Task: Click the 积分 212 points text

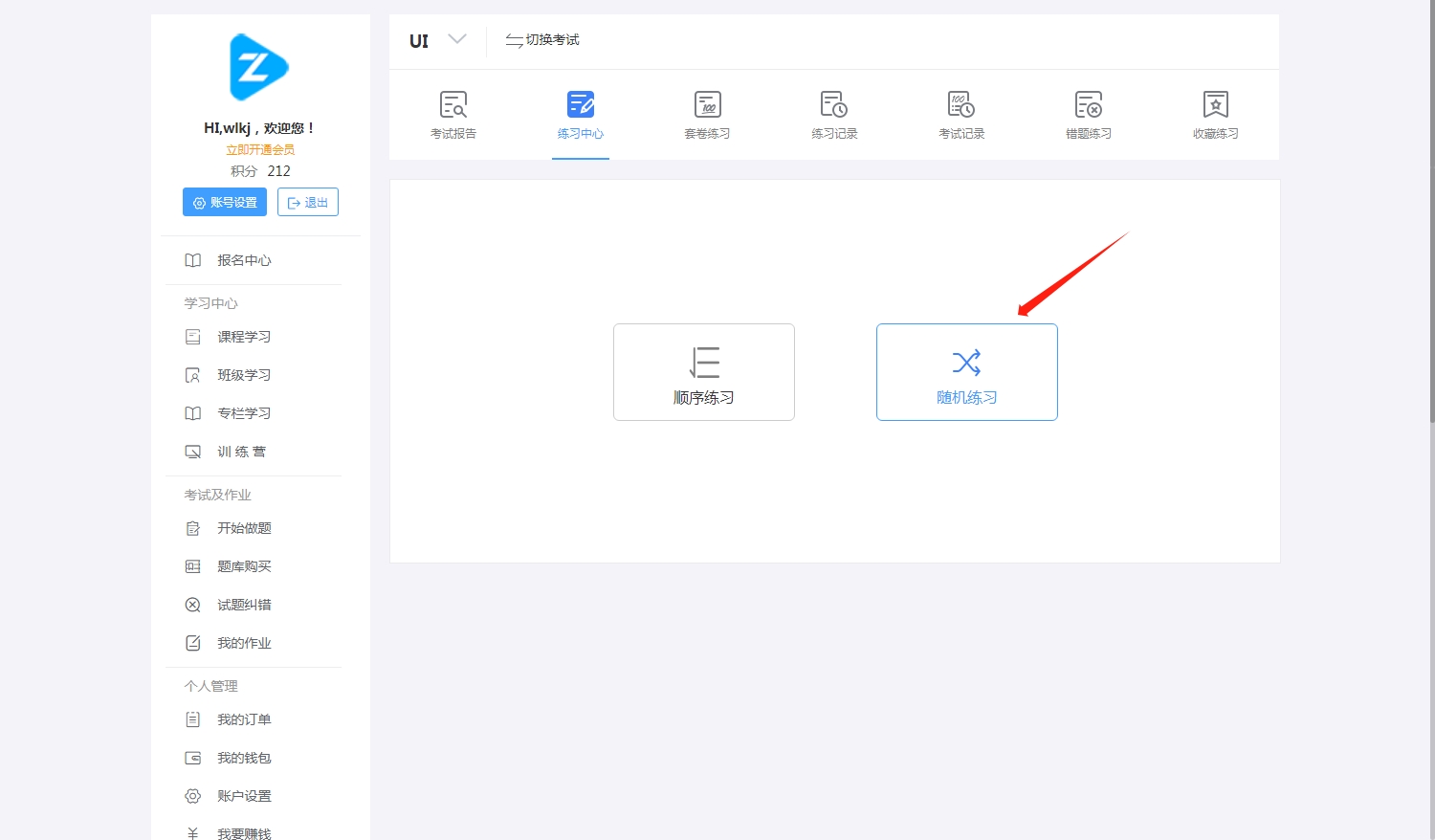Action: [x=260, y=171]
